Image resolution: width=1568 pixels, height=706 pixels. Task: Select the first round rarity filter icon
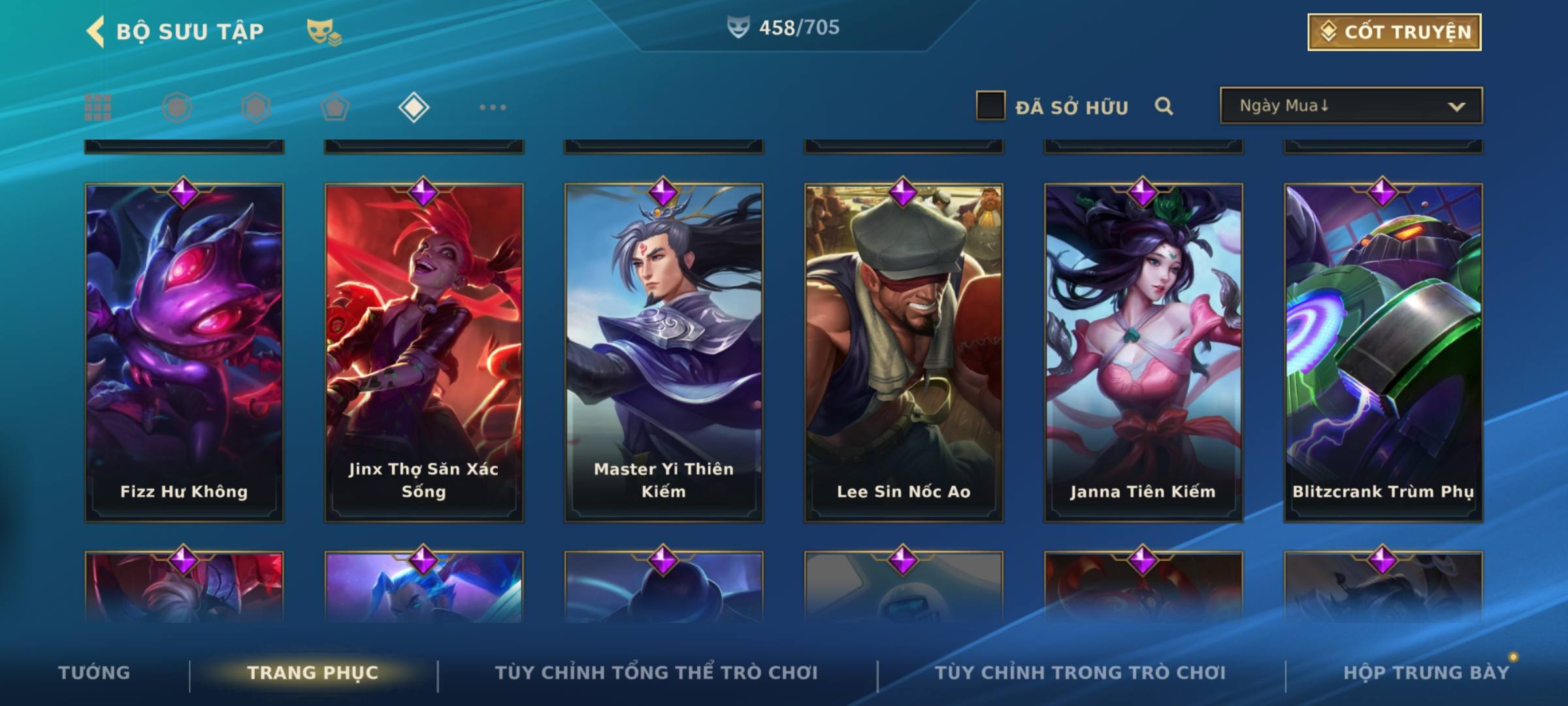point(177,107)
